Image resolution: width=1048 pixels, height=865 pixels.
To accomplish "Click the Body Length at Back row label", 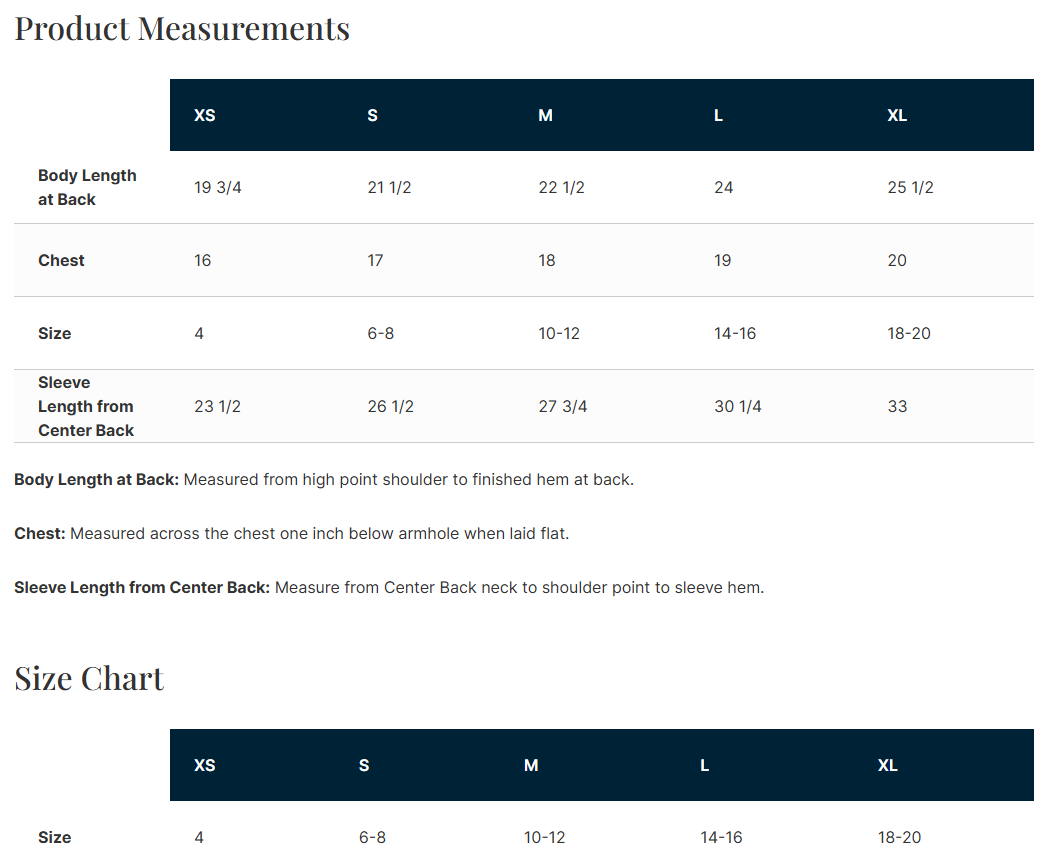I will tap(87, 187).
